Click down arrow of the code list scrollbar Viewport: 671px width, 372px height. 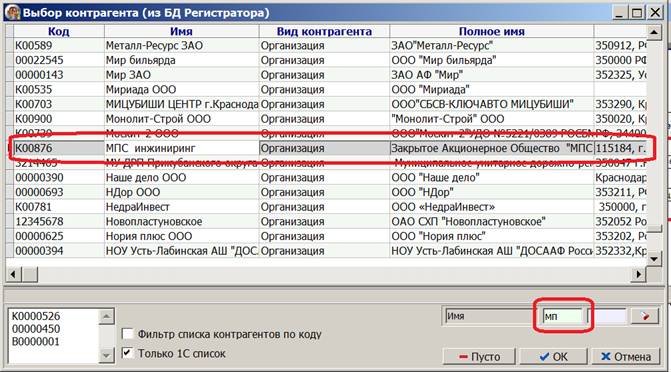[x=106, y=355]
